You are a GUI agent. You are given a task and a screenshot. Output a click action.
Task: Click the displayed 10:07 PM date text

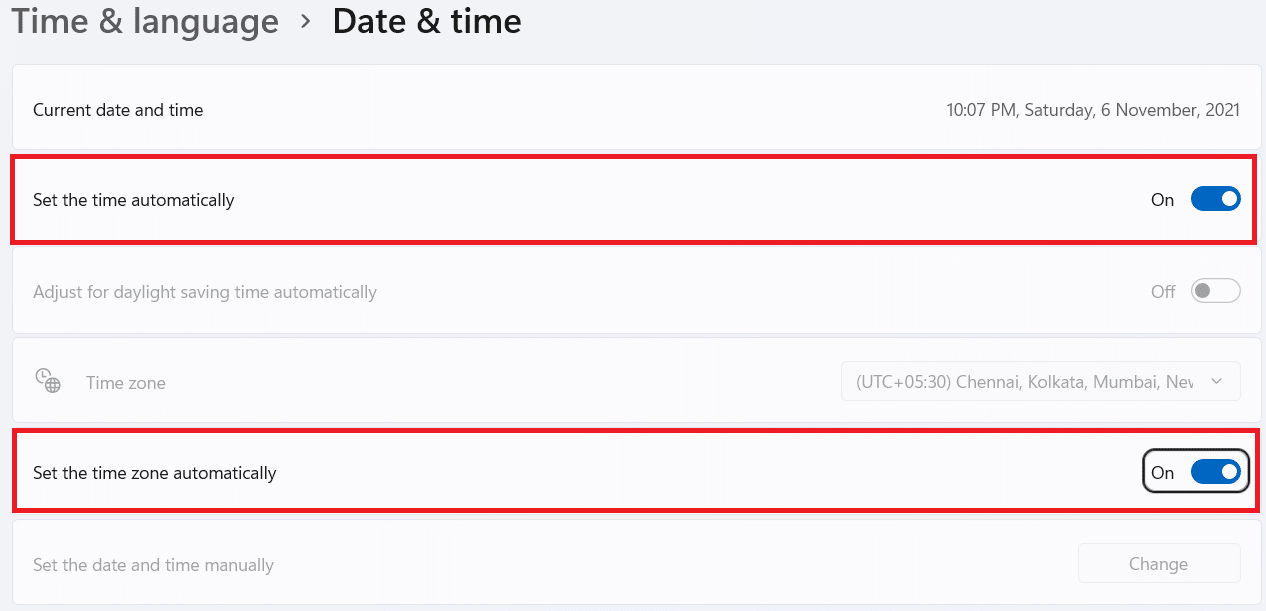tap(1092, 110)
